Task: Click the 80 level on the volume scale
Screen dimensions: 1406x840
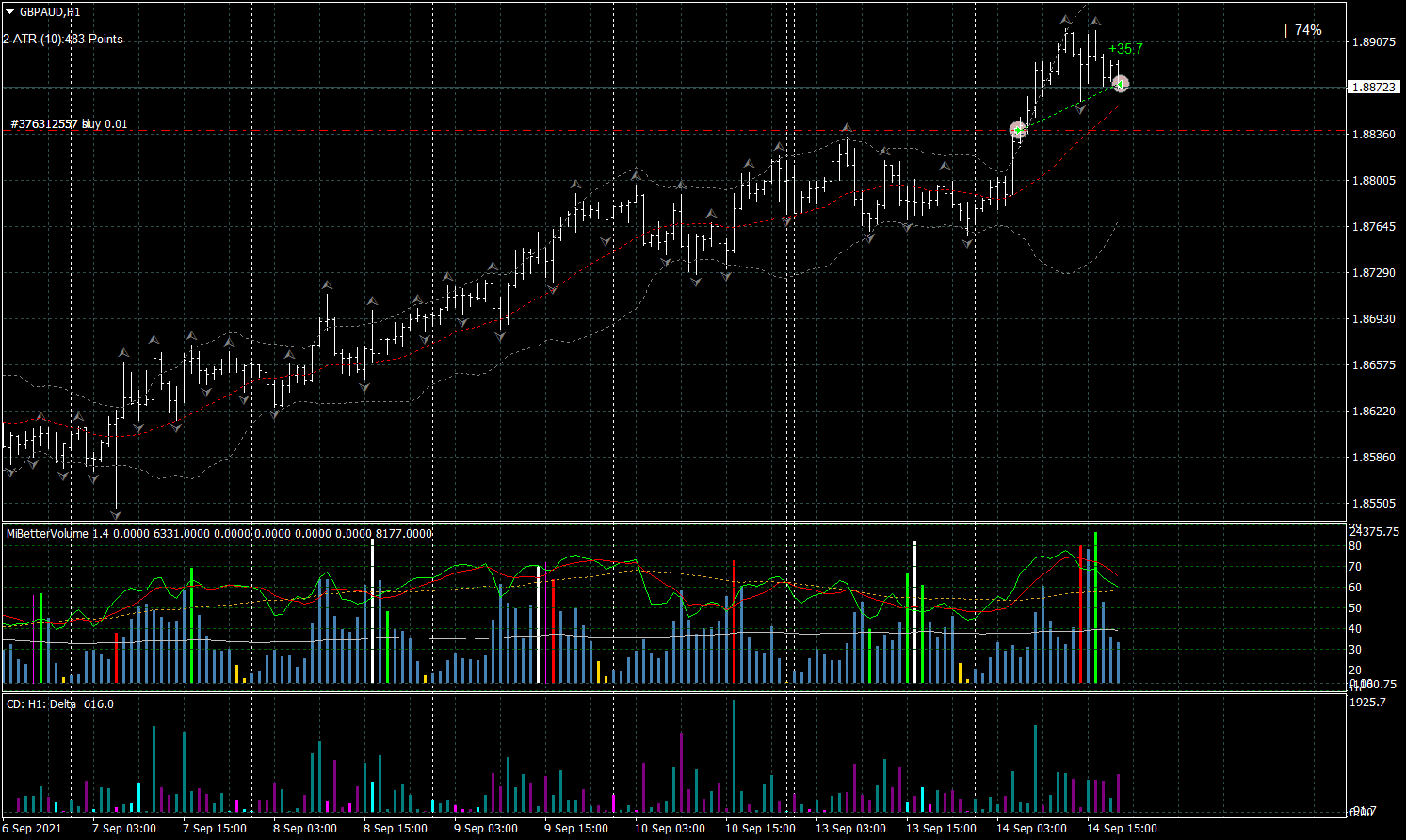Action: (1355, 546)
